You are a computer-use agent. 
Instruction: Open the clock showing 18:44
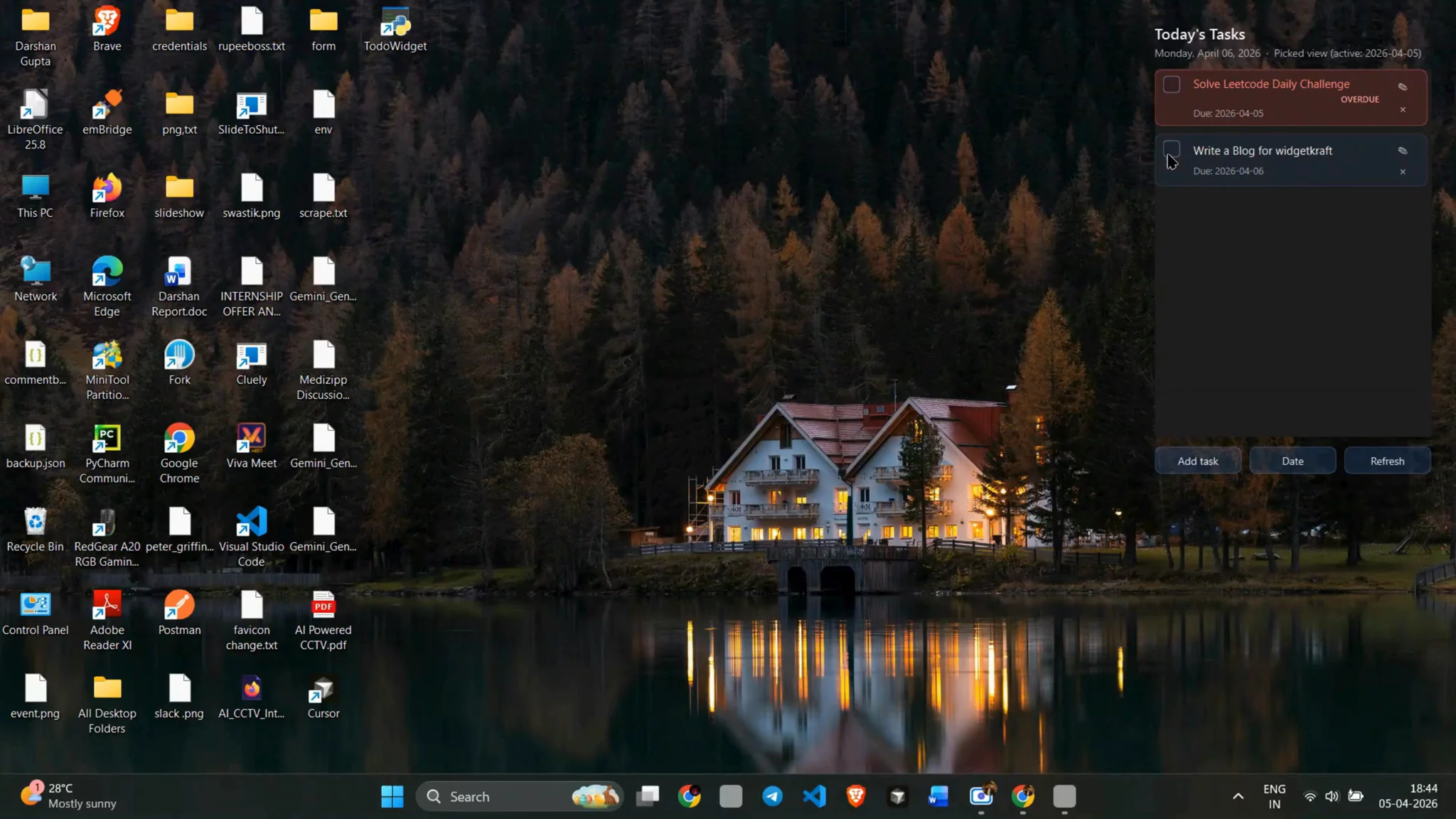(1408, 796)
